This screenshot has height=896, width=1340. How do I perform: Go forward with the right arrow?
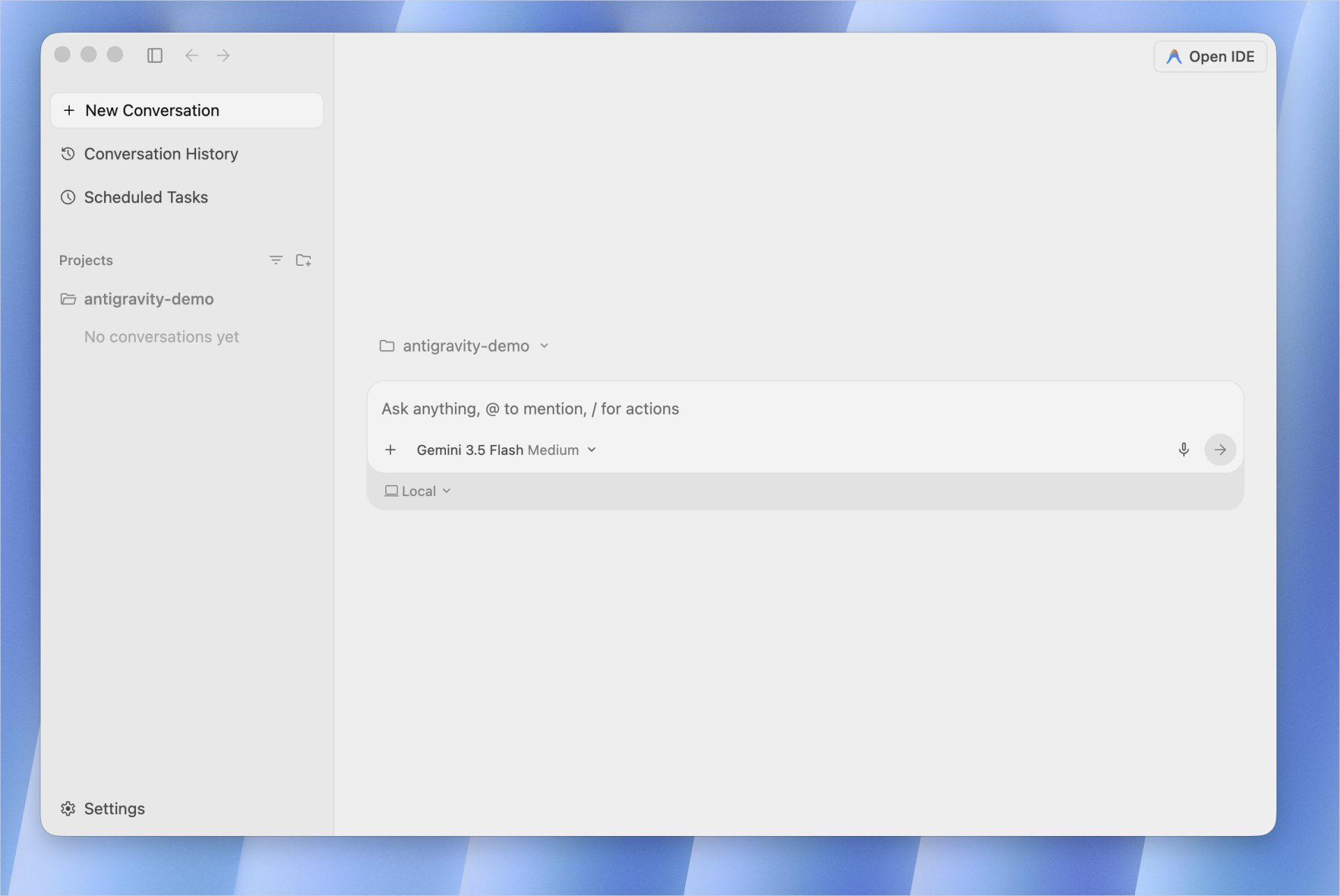coord(223,55)
